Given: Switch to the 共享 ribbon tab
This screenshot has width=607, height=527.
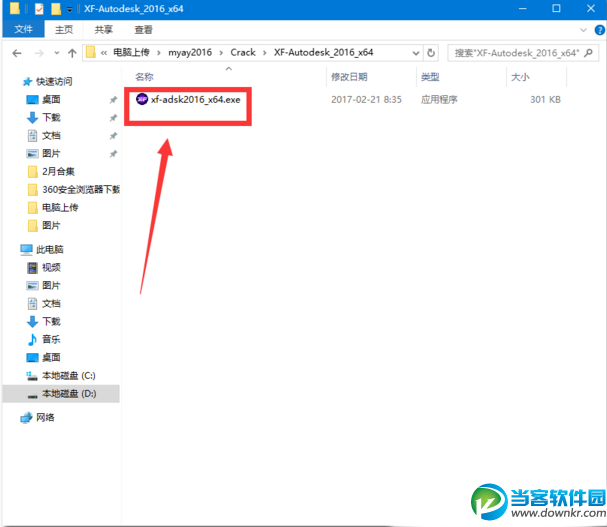Looking at the screenshot, I should (x=103, y=29).
